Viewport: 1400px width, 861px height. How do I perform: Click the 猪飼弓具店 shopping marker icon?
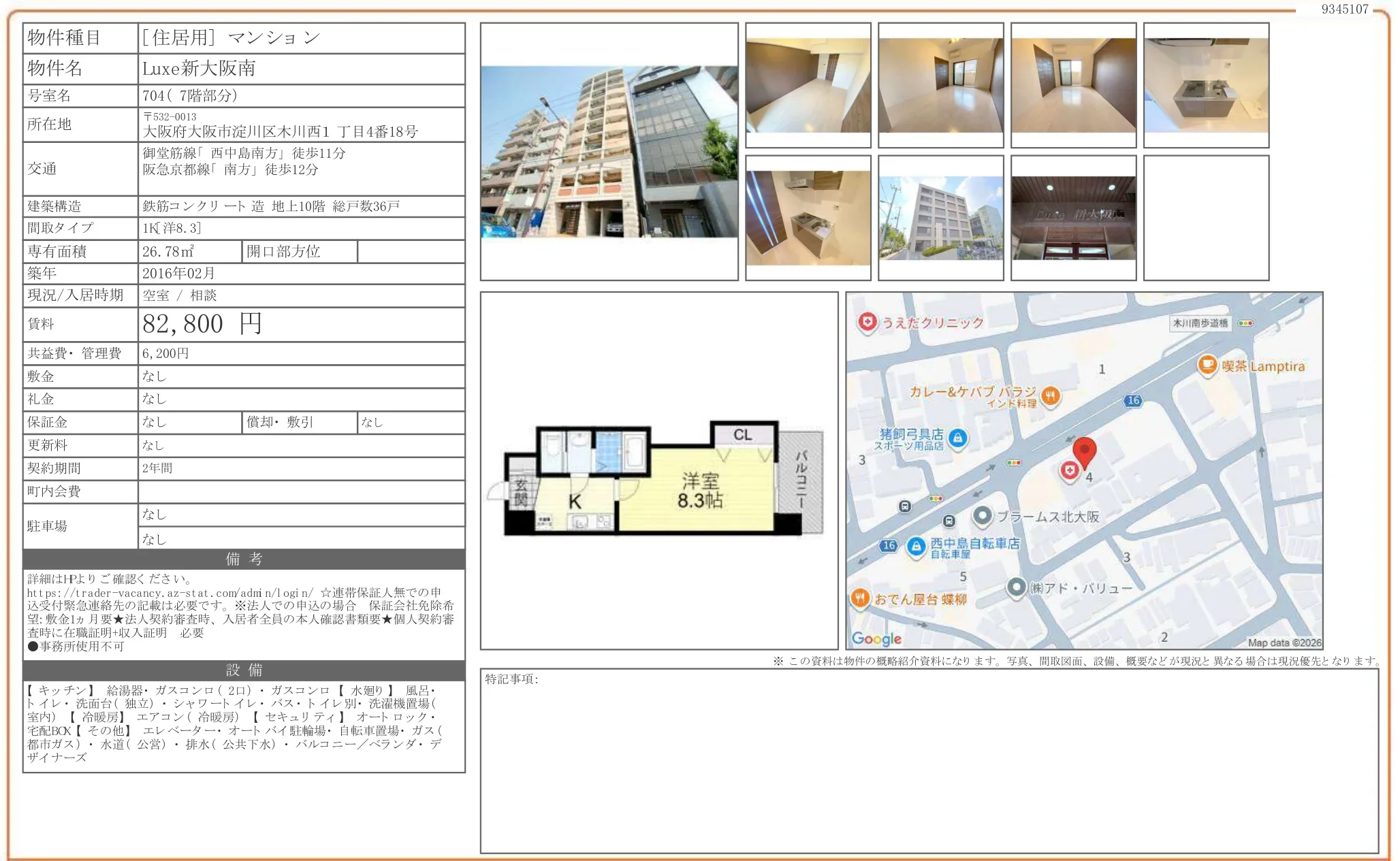[957, 438]
